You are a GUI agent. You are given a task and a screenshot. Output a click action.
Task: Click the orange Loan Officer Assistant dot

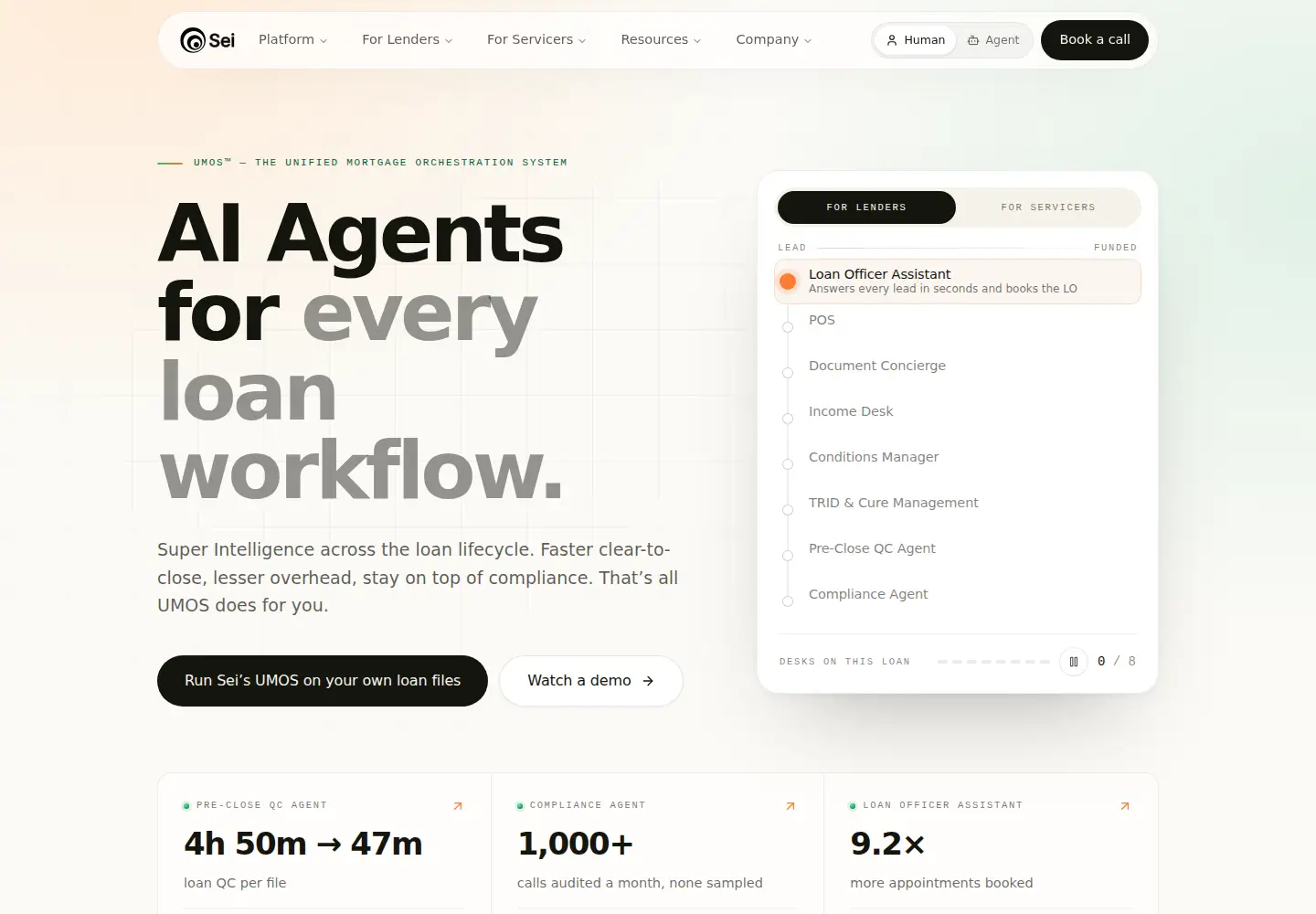tap(788, 282)
